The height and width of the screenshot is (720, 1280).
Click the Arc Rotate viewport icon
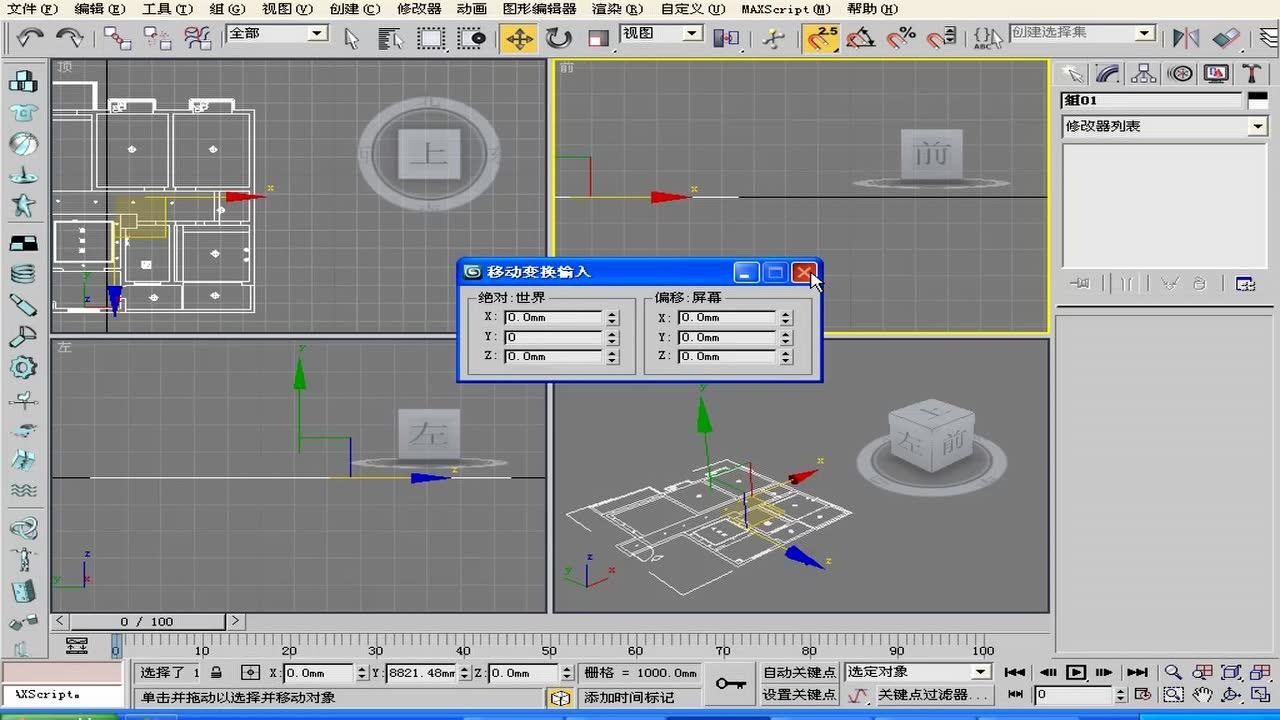click(x=1229, y=692)
